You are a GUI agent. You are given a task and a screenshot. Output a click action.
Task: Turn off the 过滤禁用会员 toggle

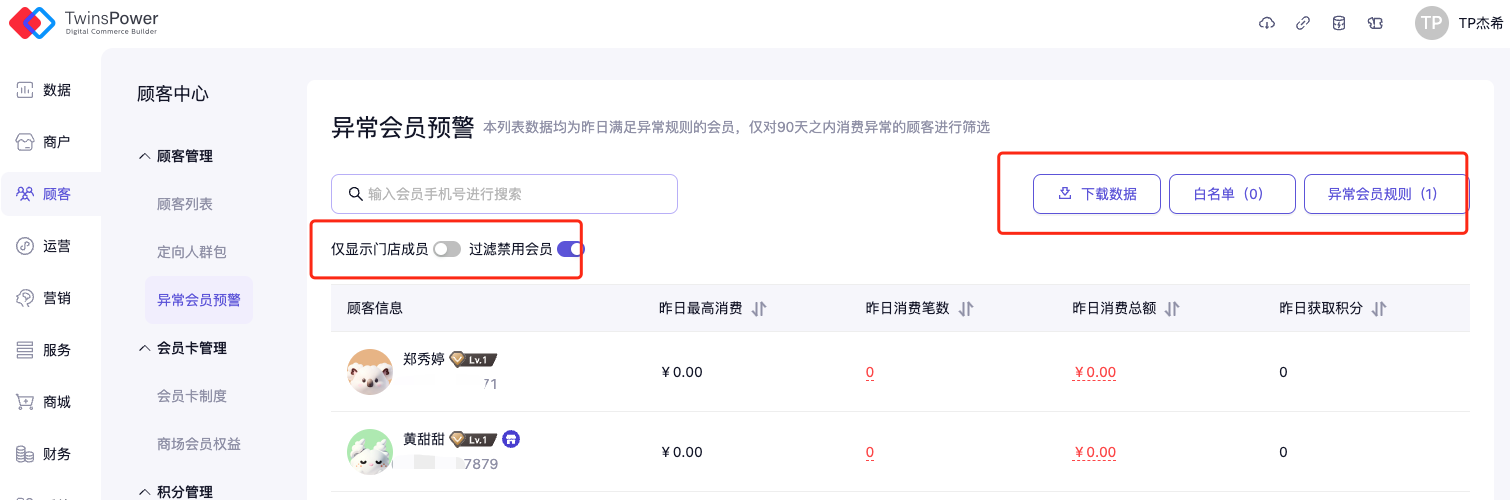pos(570,249)
